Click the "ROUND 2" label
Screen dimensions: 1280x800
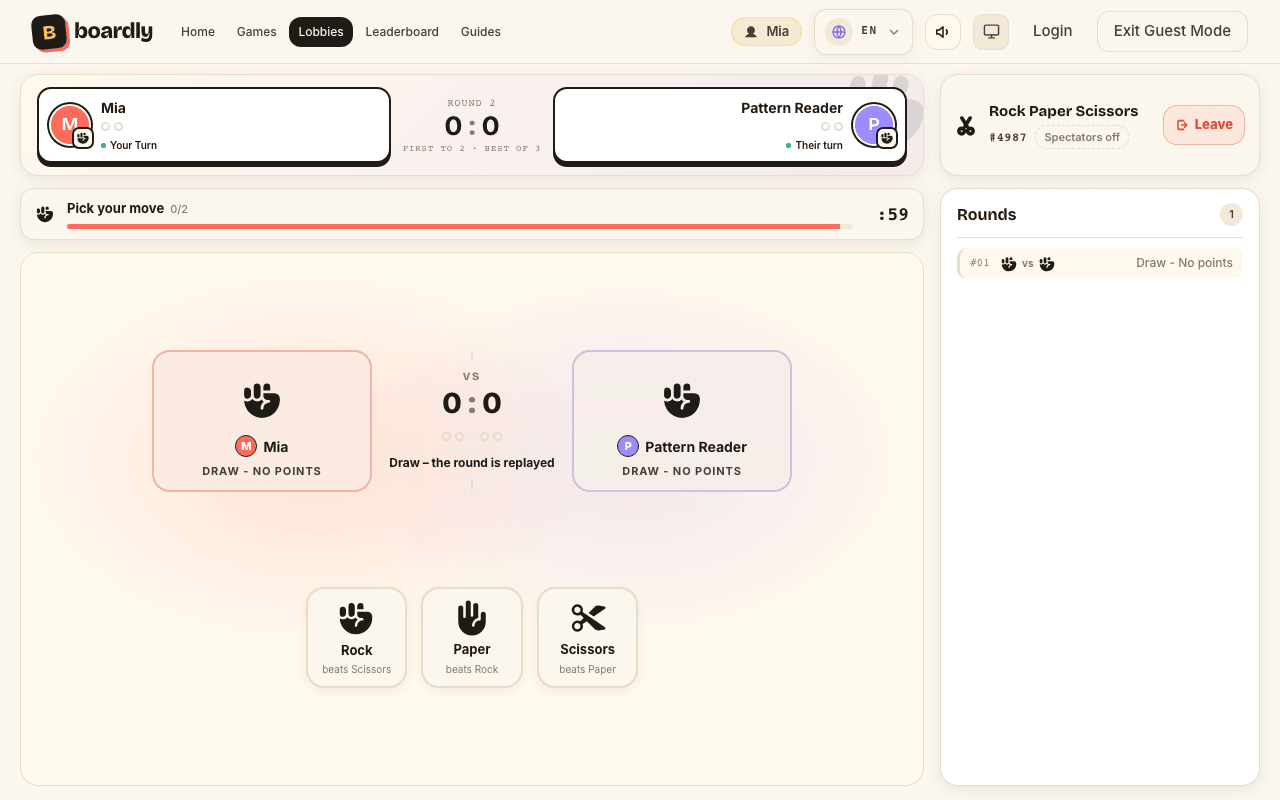[x=472, y=103]
